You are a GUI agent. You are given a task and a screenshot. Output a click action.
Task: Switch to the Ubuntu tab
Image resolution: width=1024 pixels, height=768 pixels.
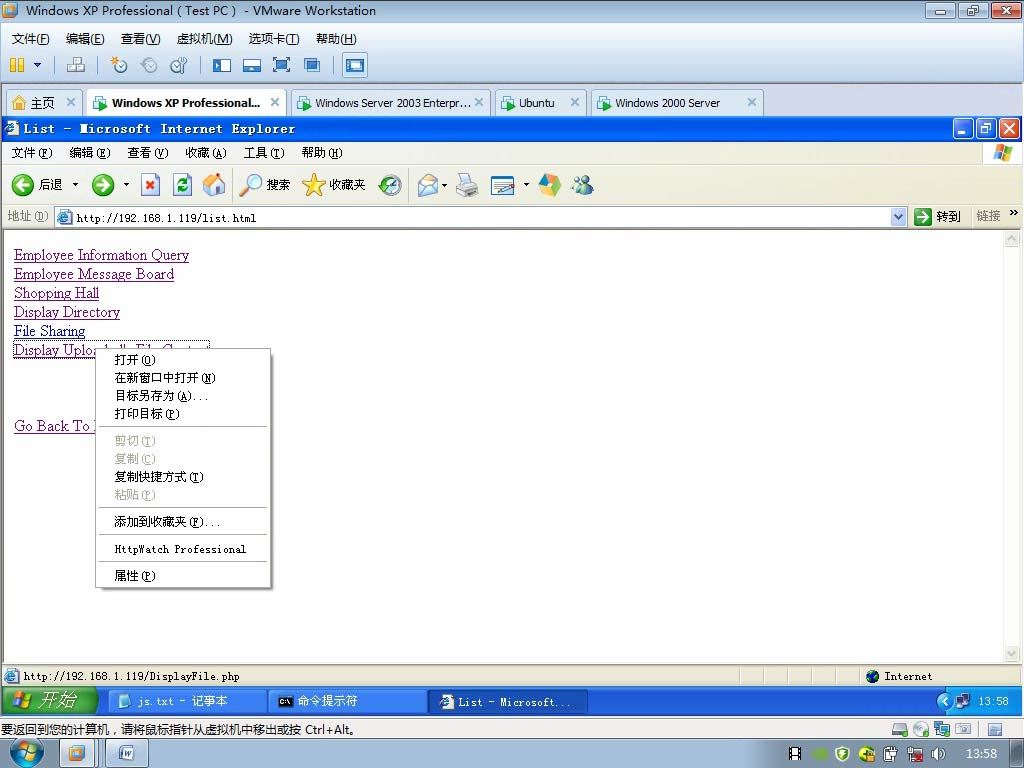pyautogui.click(x=537, y=103)
